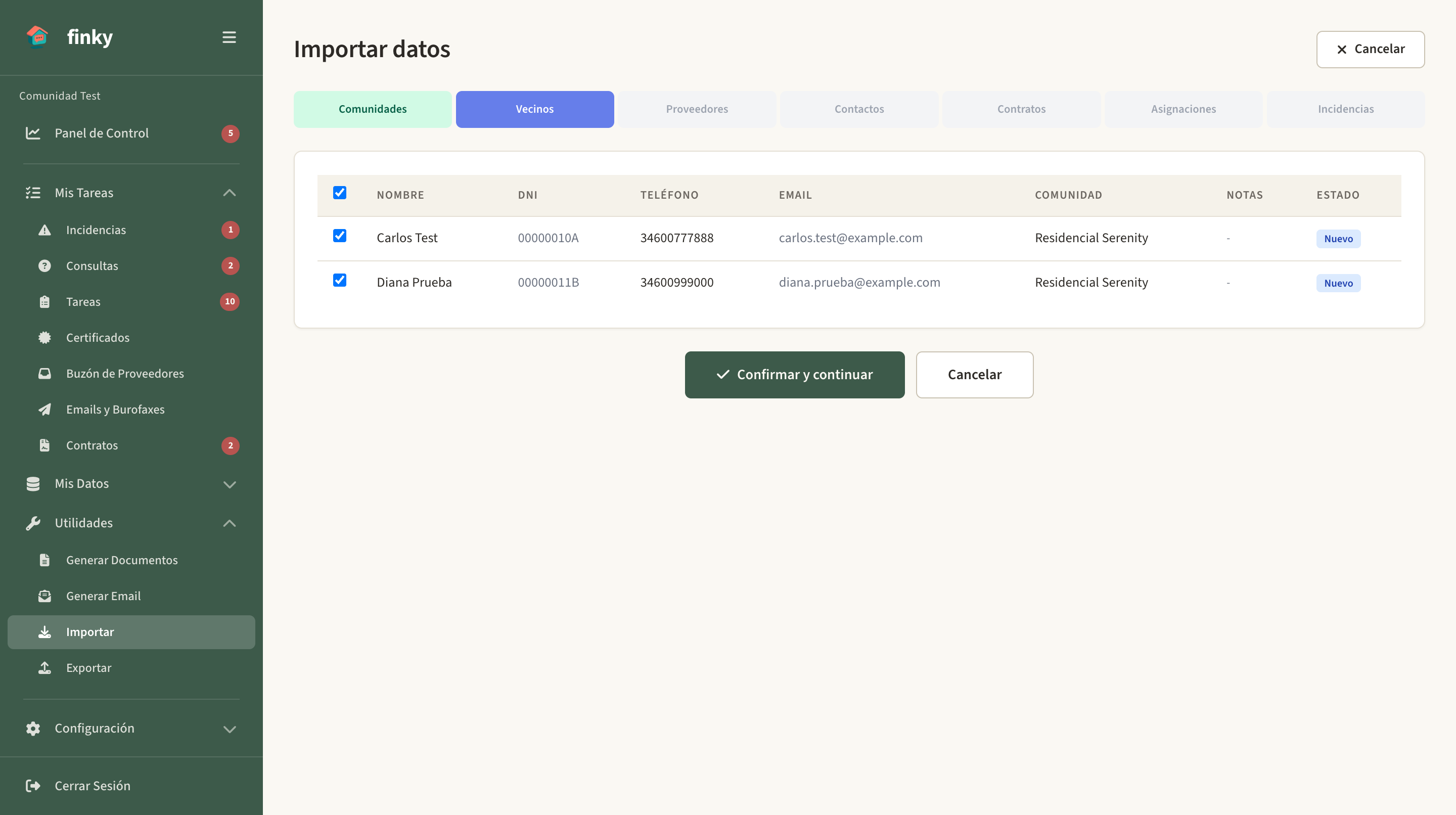Click email carlos.test@example.com
Image resolution: width=1456 pixels, height=815 pixels.
[851, 238]
